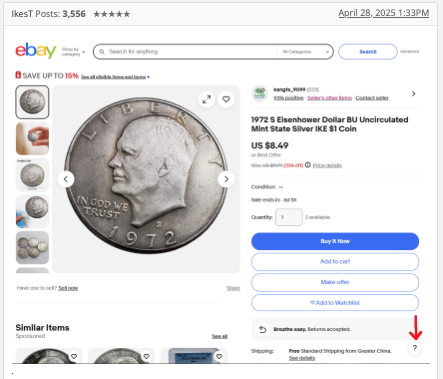
Task: Add main coin image to watchlist heart
Action: coord(226,99)
